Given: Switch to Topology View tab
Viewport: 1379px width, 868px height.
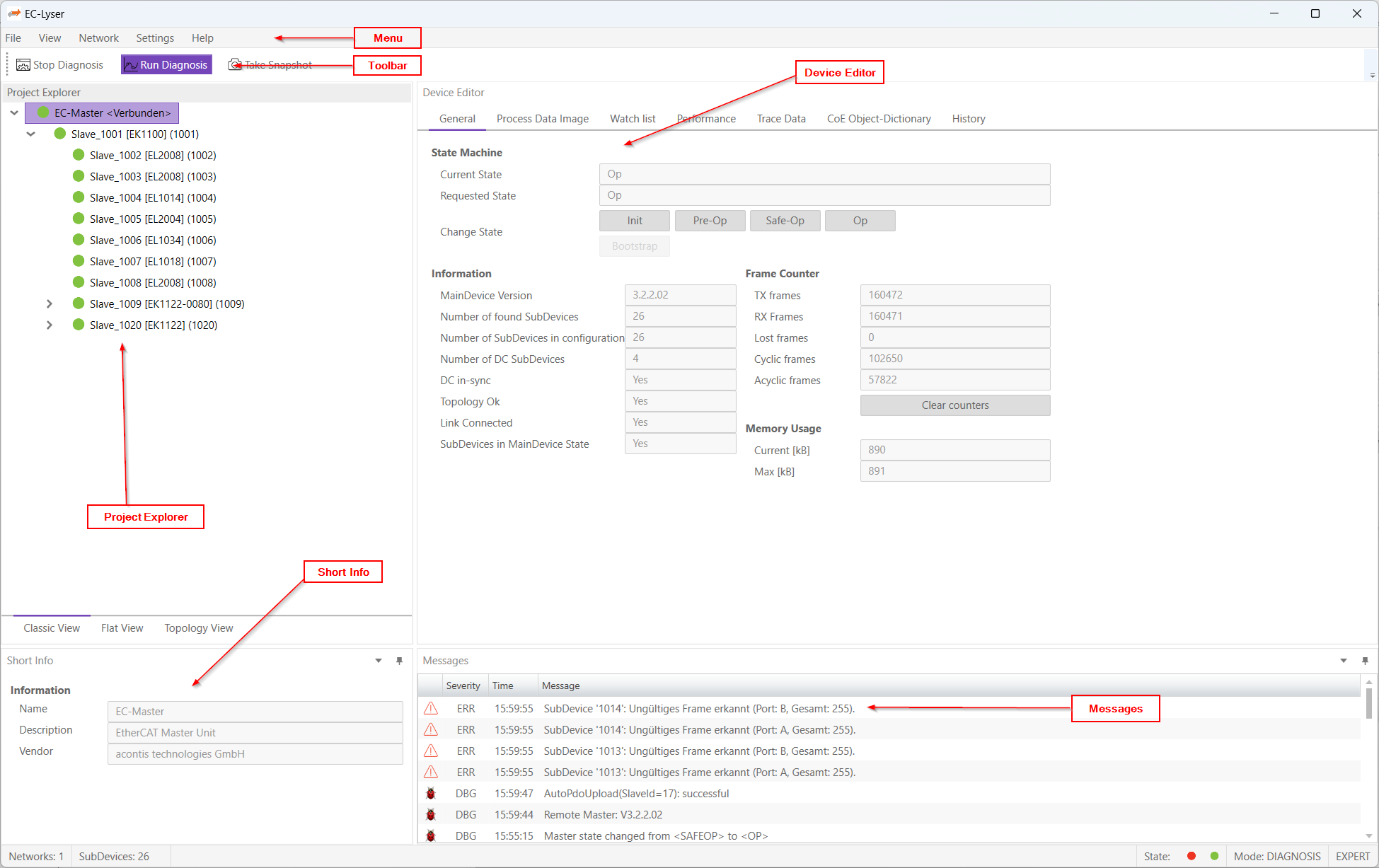Looking at the screenshot, I should (198, 628).
